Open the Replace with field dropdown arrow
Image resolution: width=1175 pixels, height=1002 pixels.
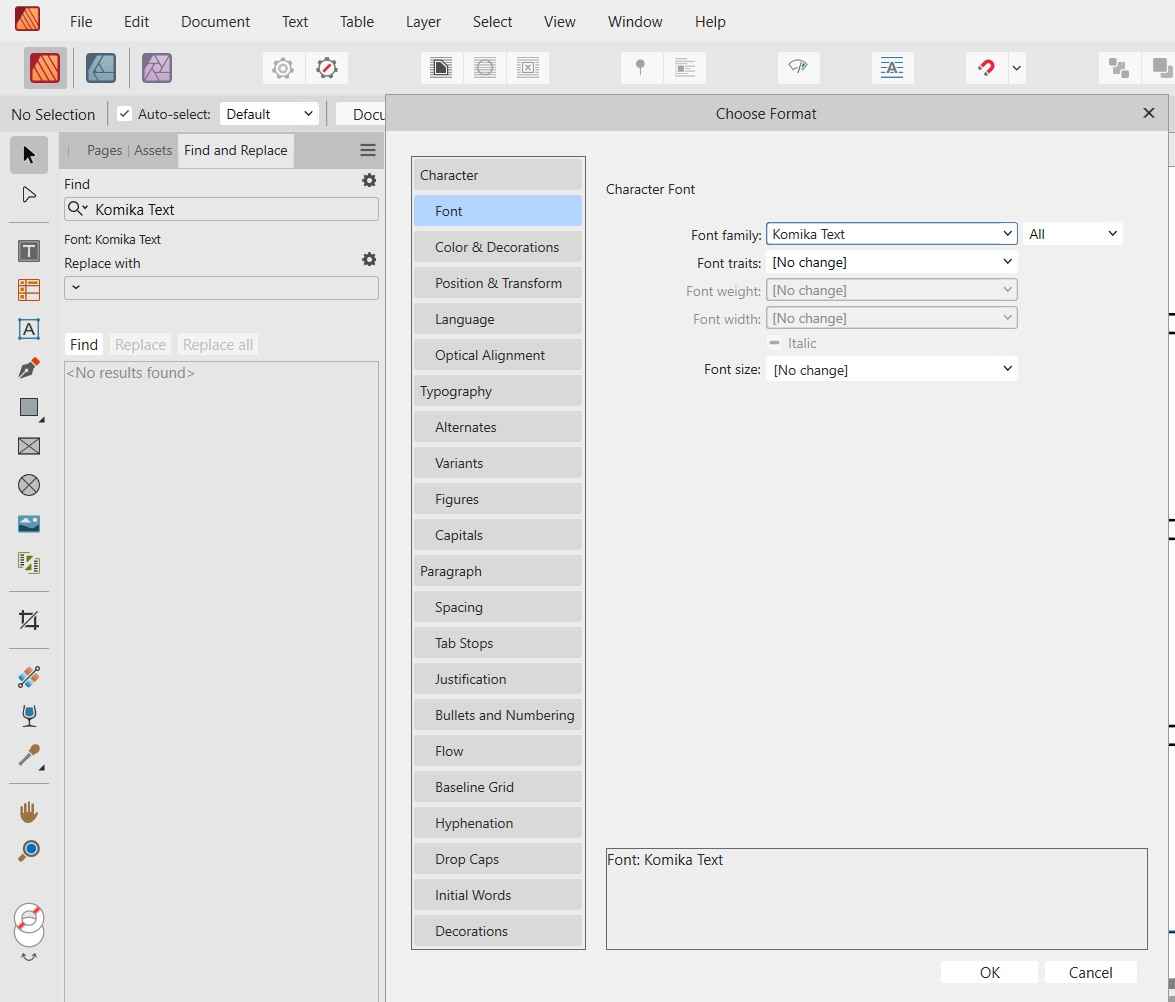tap(76, 288)
